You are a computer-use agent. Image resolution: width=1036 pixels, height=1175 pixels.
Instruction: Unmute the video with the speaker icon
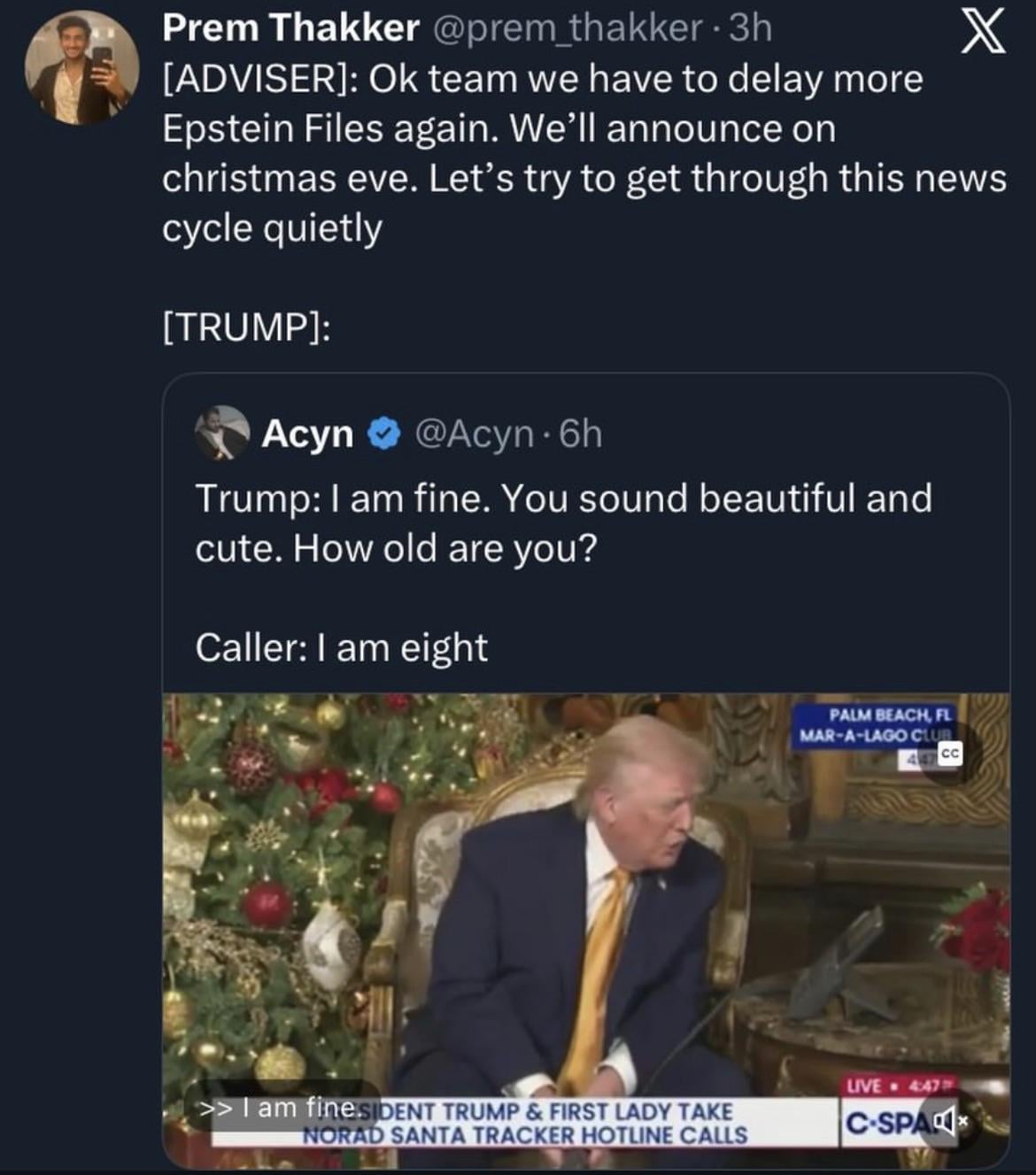tap(943, 1123)
